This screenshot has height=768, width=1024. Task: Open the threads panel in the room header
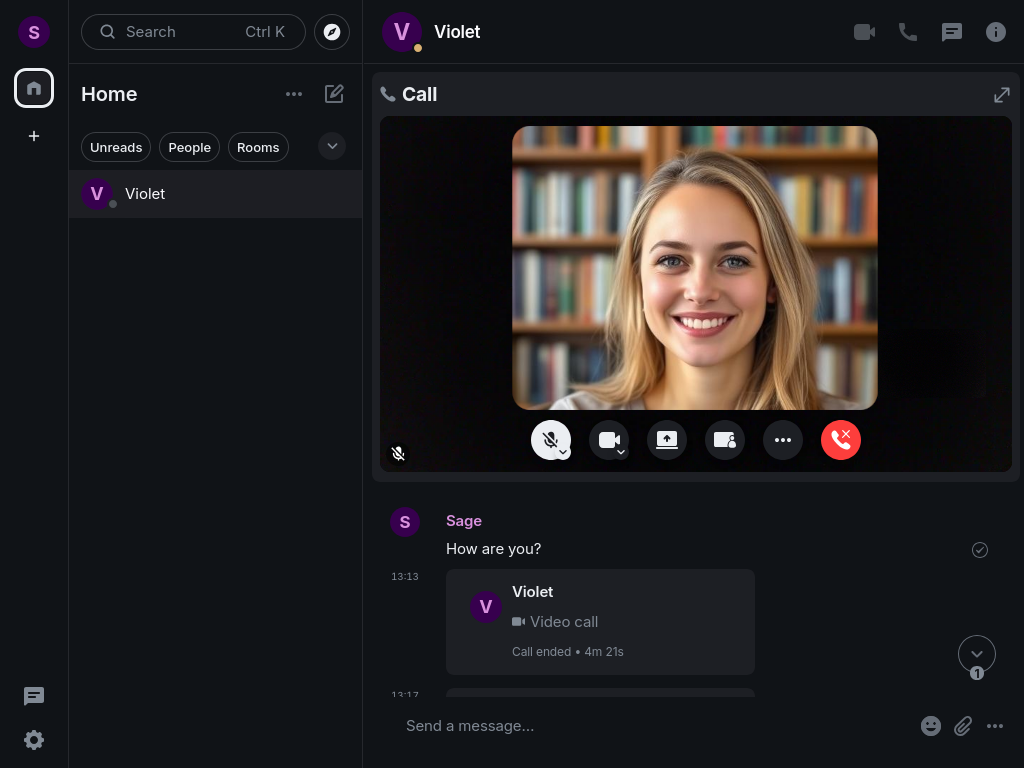952,31
